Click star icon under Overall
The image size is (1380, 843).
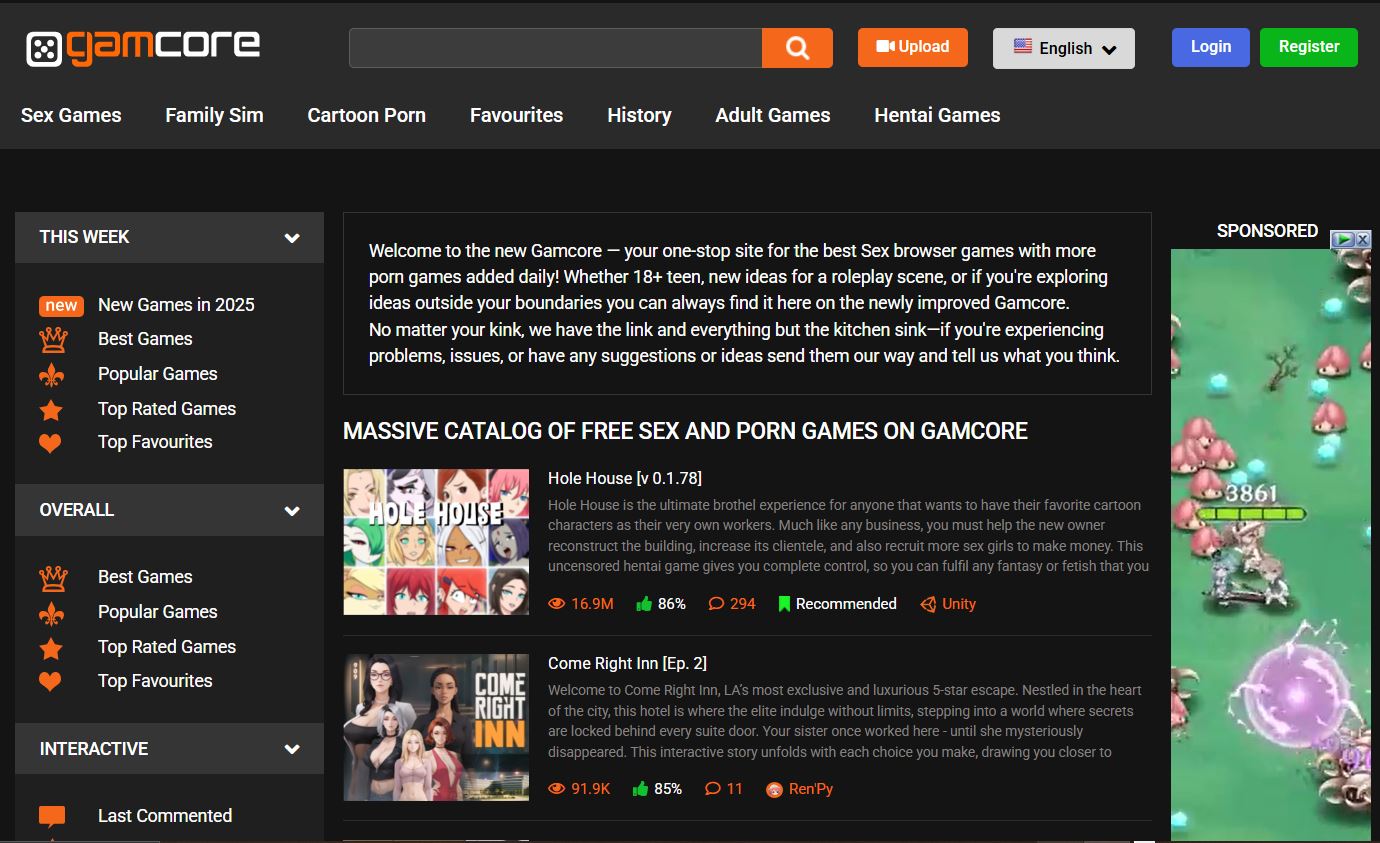tap(51, 648)
